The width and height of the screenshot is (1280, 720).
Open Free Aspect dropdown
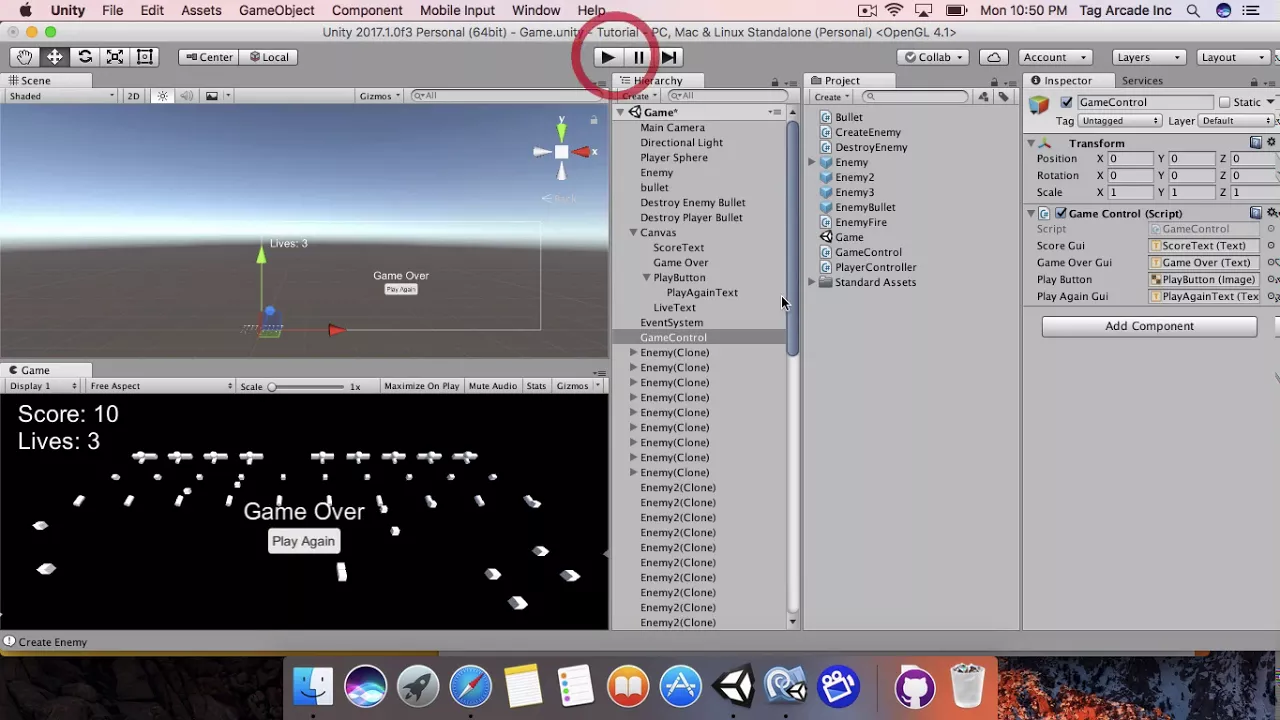pyautogui.click(x=160, y=386)
